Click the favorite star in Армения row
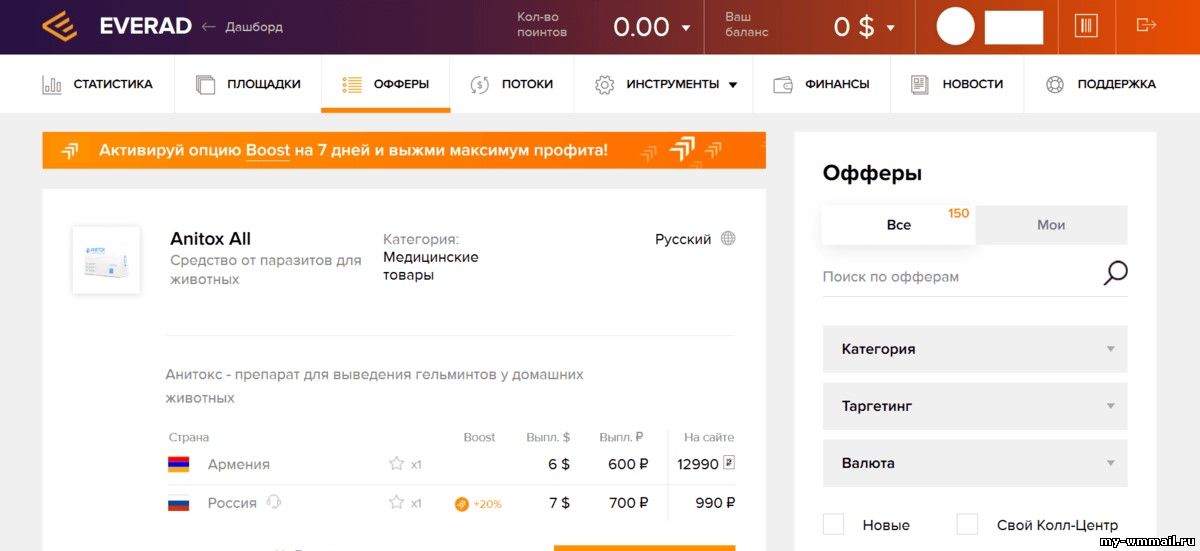This screenshot has height=551, width=1200. tap(396, 464)
